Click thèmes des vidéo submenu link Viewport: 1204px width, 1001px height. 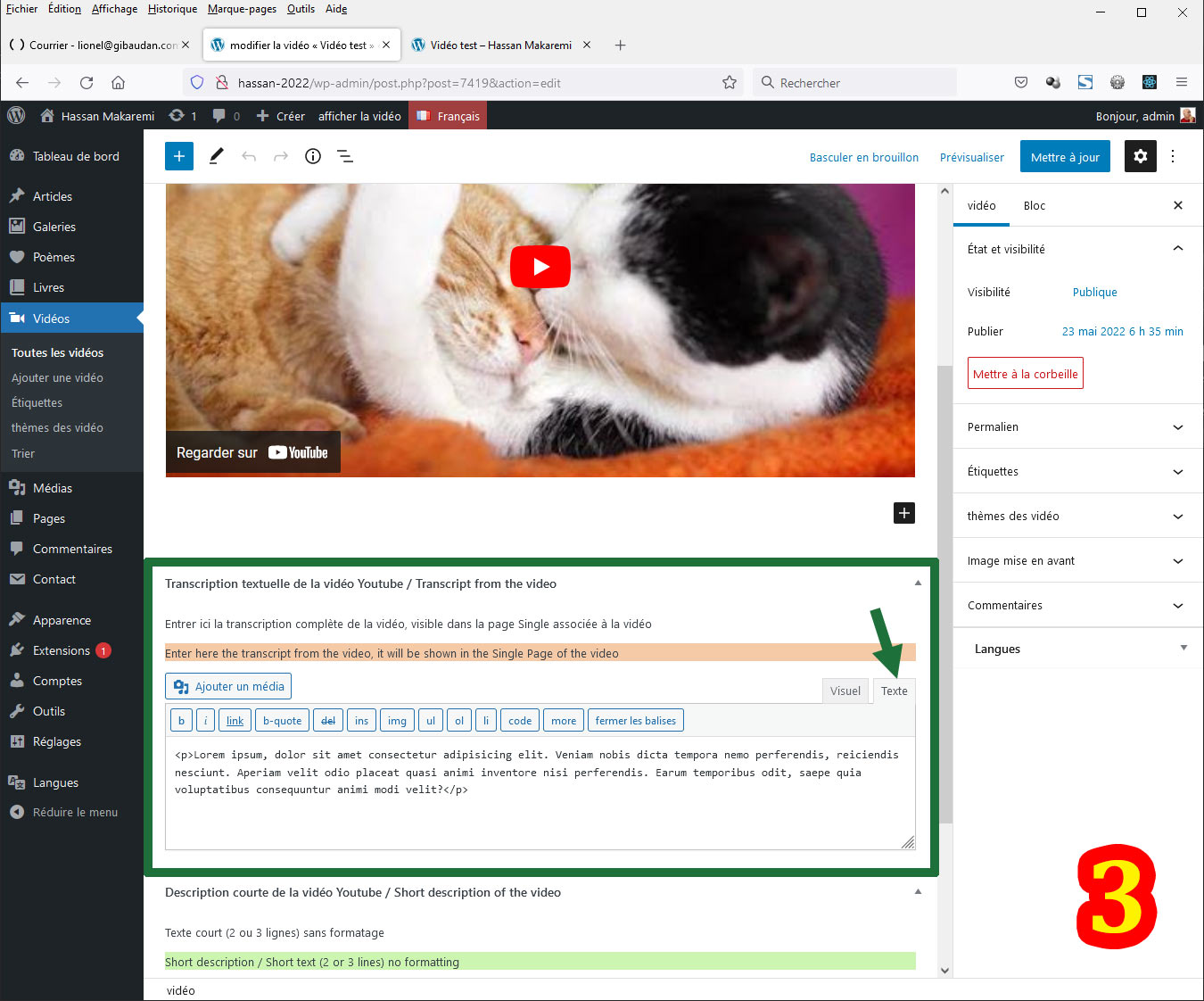click(57, 427)
